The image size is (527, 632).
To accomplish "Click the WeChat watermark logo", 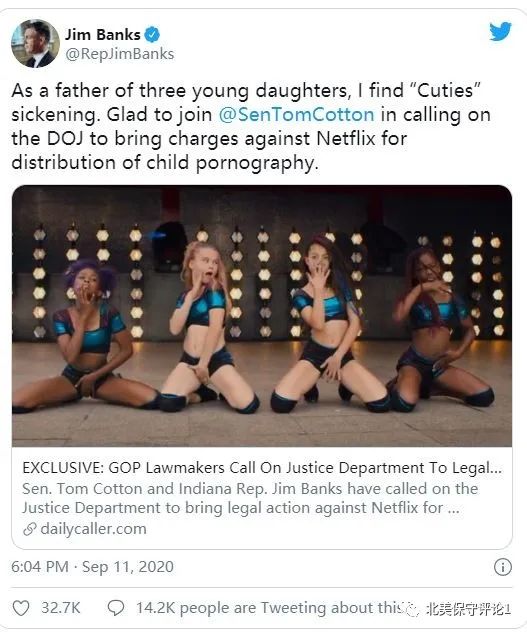I will pyautogui.click(x=413, y=609).
